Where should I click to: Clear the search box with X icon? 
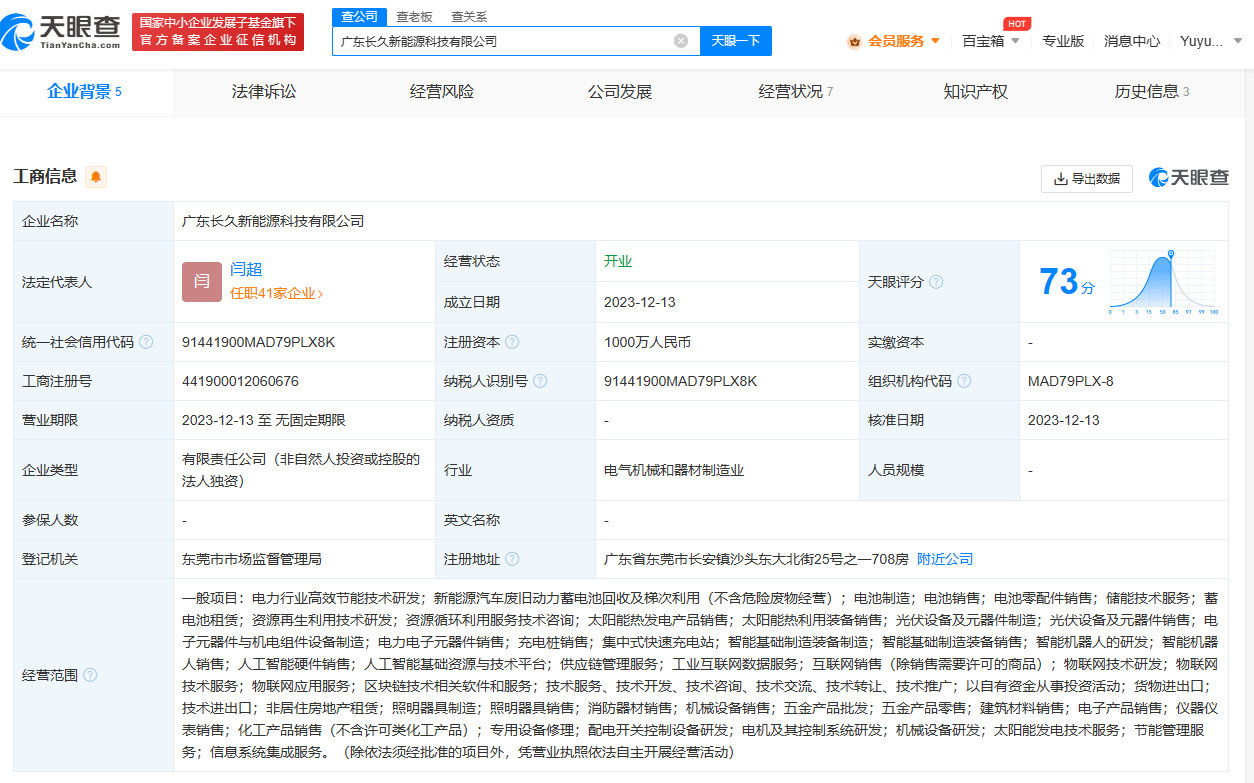pyautogui.click(x=681, y=41)
